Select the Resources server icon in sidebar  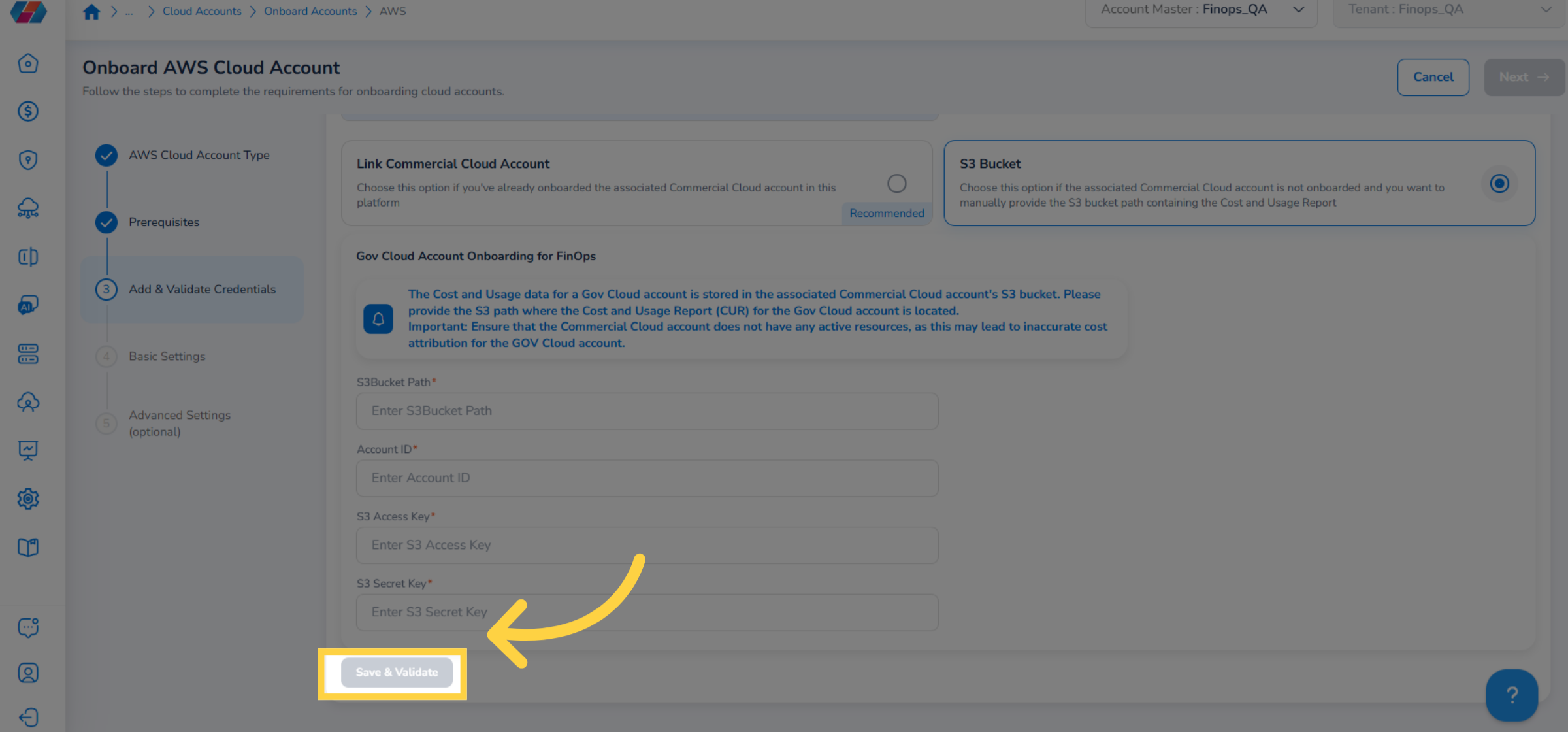(x=28, y=354)
